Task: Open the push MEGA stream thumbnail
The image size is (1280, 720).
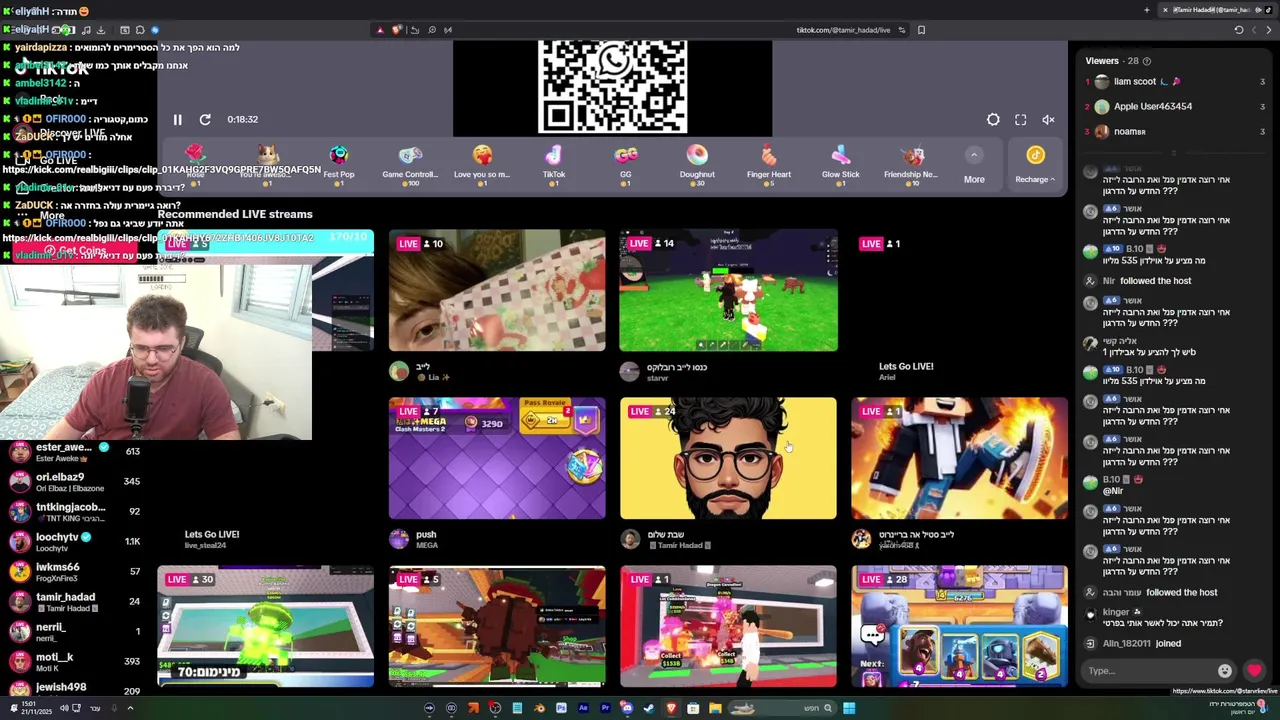Action: (497, 459)
